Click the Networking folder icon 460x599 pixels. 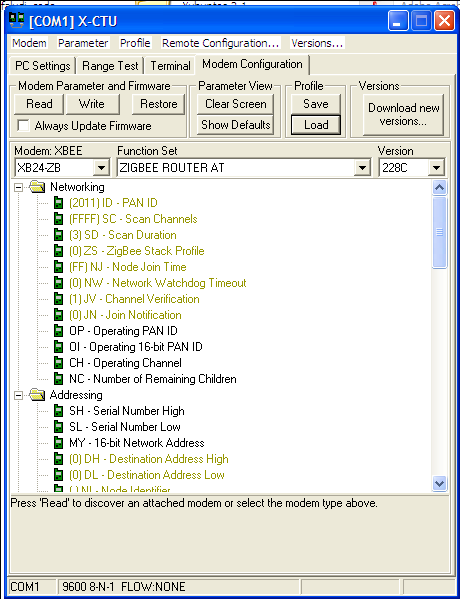coord(37,187)
